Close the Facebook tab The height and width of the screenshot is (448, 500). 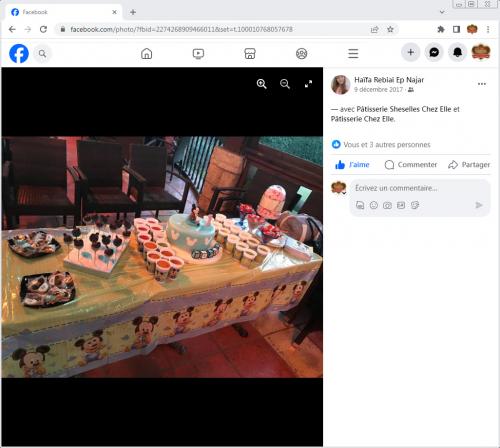coord(114,12)
